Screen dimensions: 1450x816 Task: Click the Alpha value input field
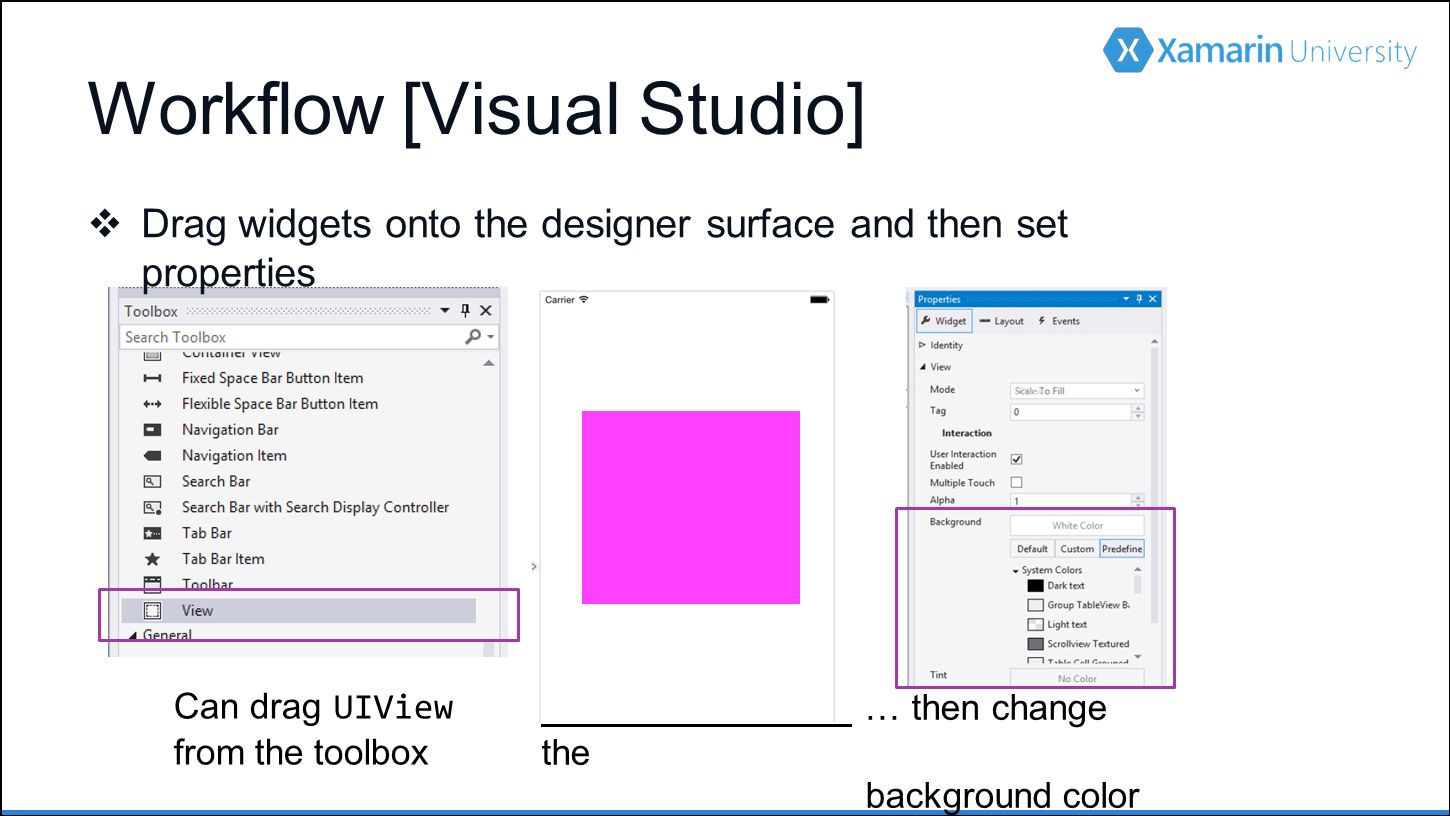click(x=1070, y=500)
